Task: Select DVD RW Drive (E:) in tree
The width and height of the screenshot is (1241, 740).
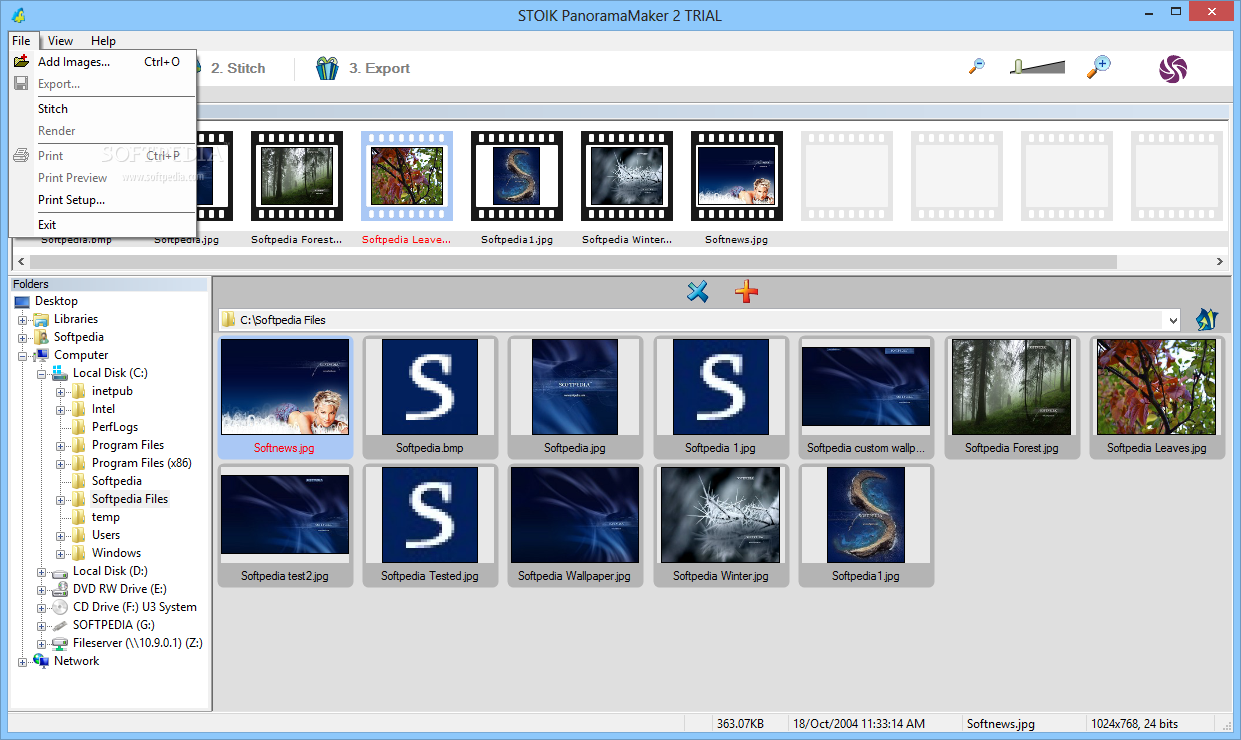Action: click(120, 589)
